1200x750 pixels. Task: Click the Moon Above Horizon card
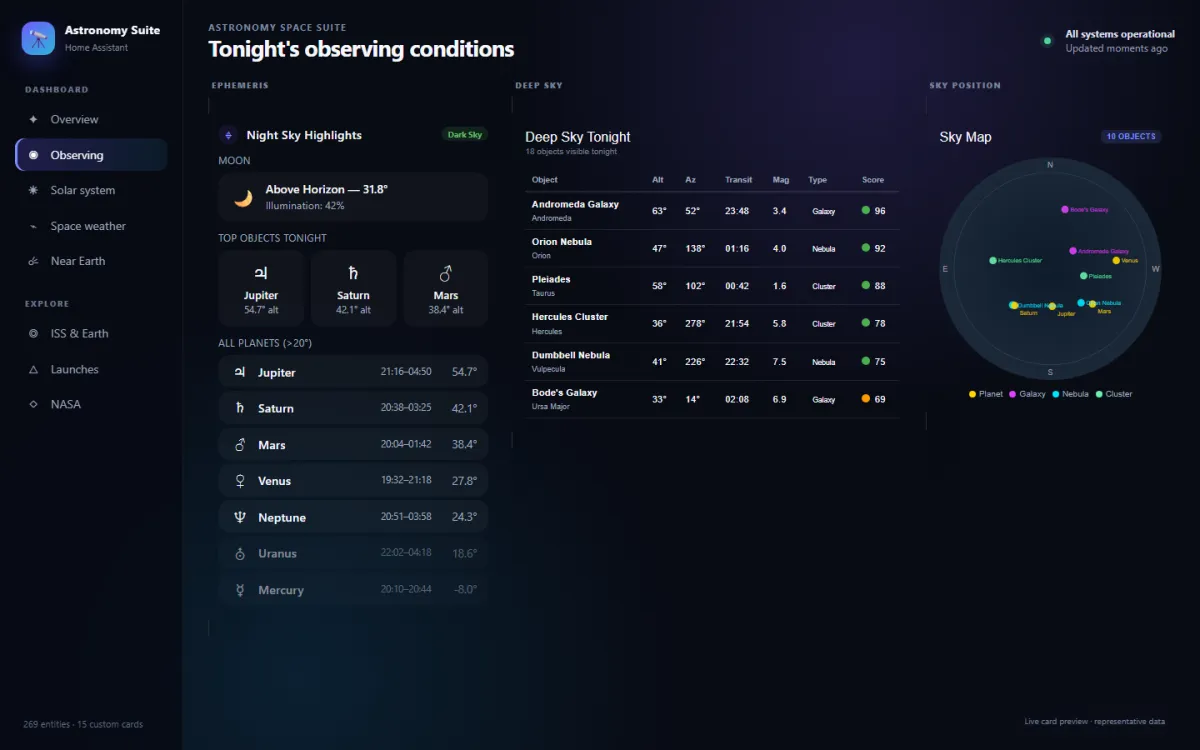point(353,197)
